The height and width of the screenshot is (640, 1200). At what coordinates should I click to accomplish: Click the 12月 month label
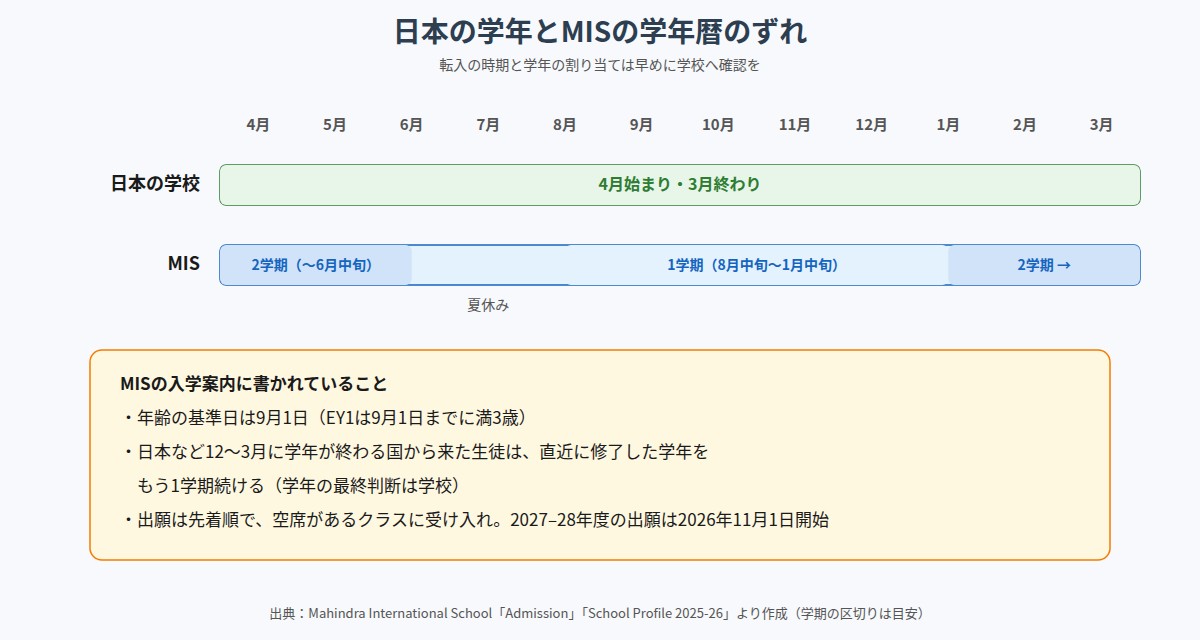pos(871,125)
